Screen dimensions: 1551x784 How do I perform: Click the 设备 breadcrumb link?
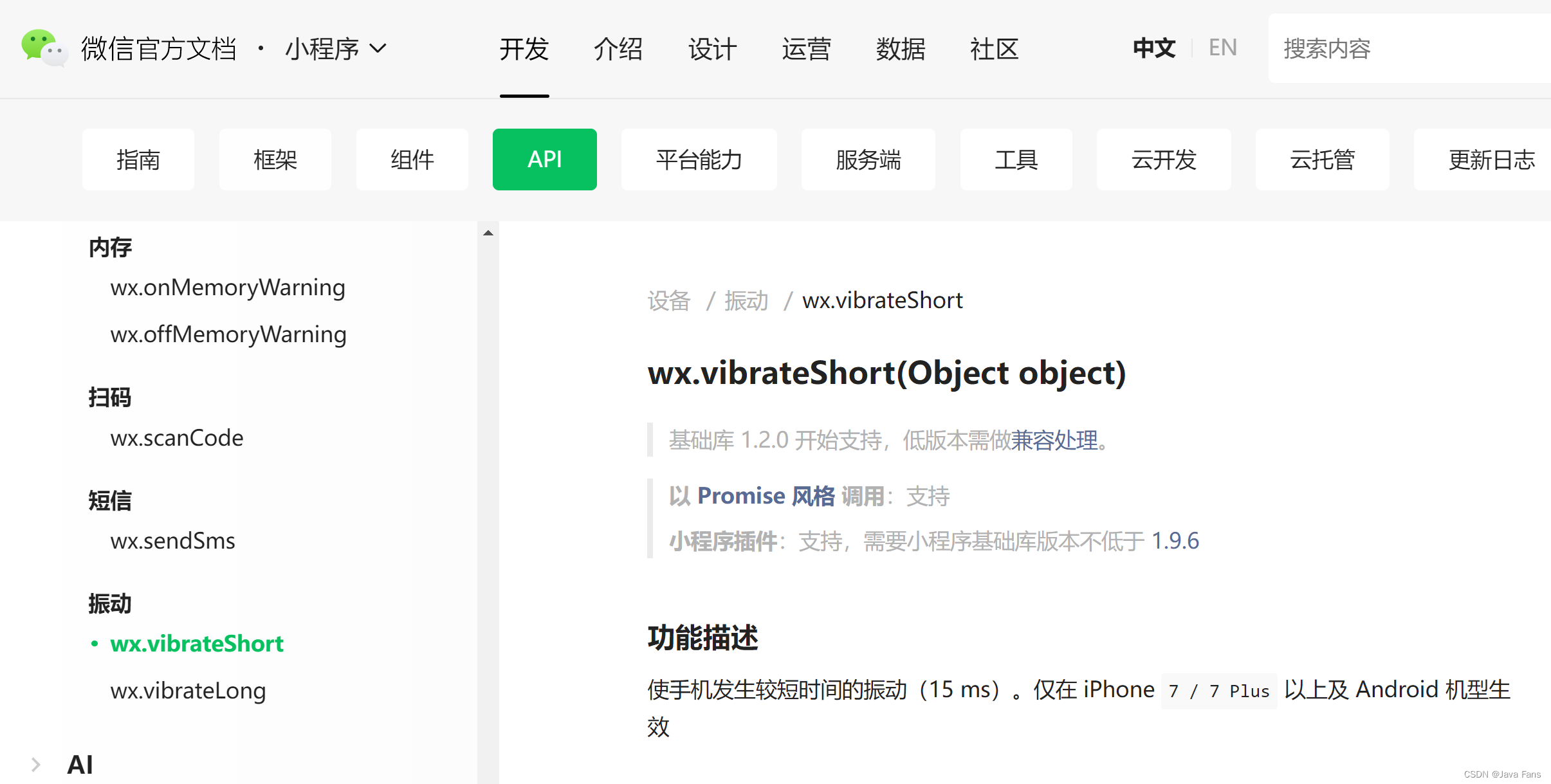669,300
